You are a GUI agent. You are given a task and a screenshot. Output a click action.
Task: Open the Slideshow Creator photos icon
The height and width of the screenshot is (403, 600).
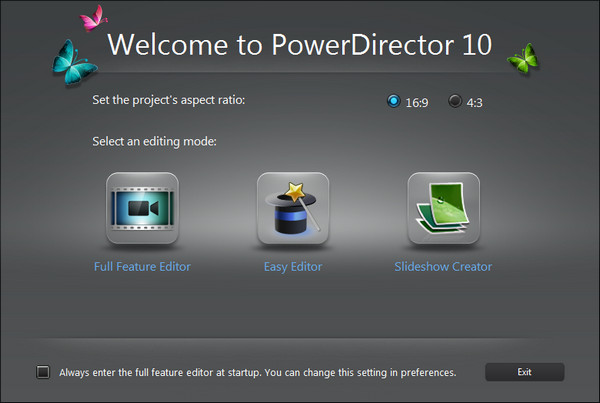[x=443, y=208]
